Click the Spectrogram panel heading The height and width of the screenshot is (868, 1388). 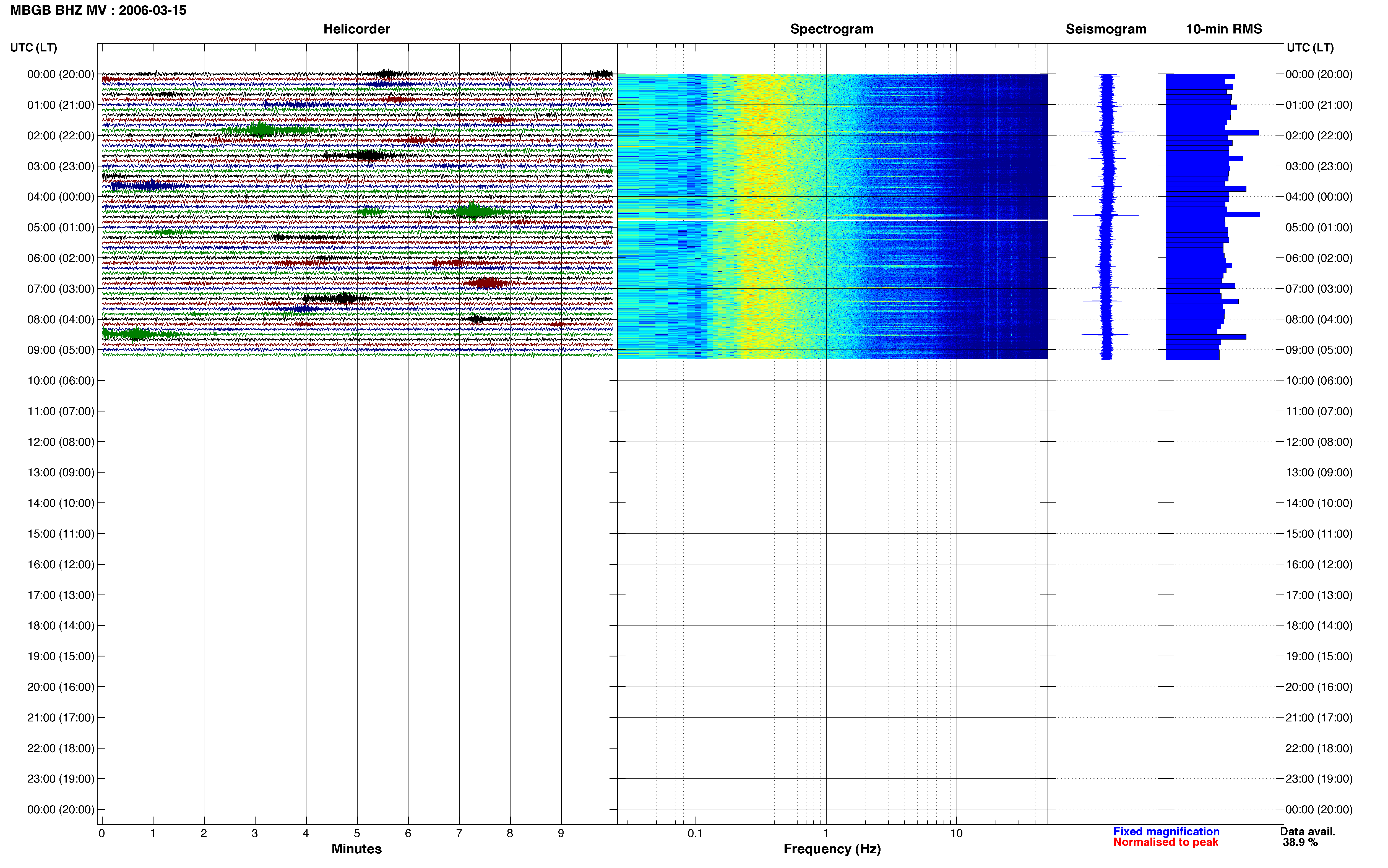[832, 29]
